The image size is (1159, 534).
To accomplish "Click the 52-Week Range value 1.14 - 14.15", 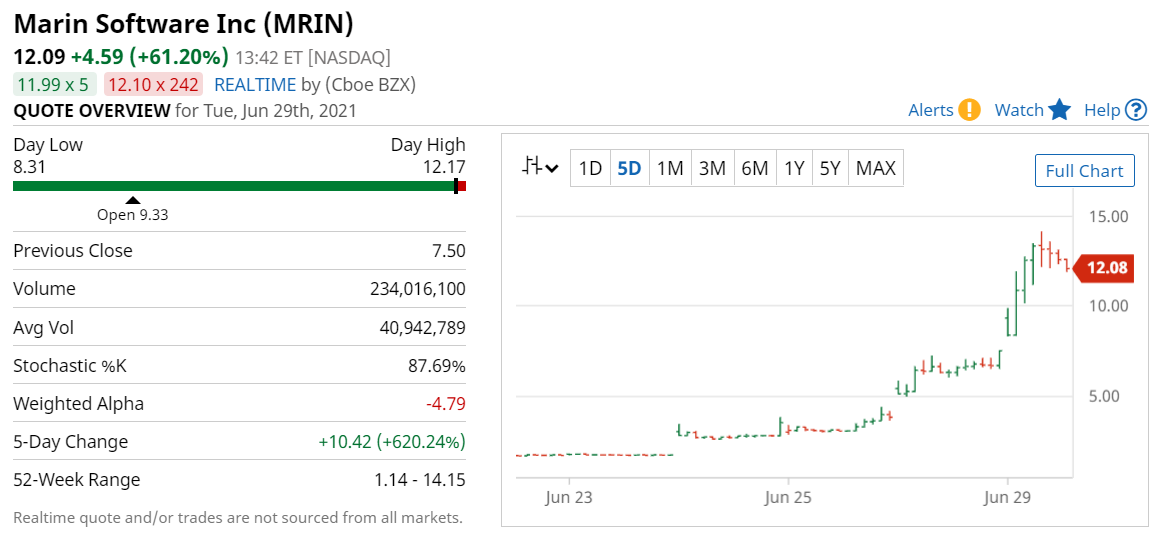I will point(420,480).
